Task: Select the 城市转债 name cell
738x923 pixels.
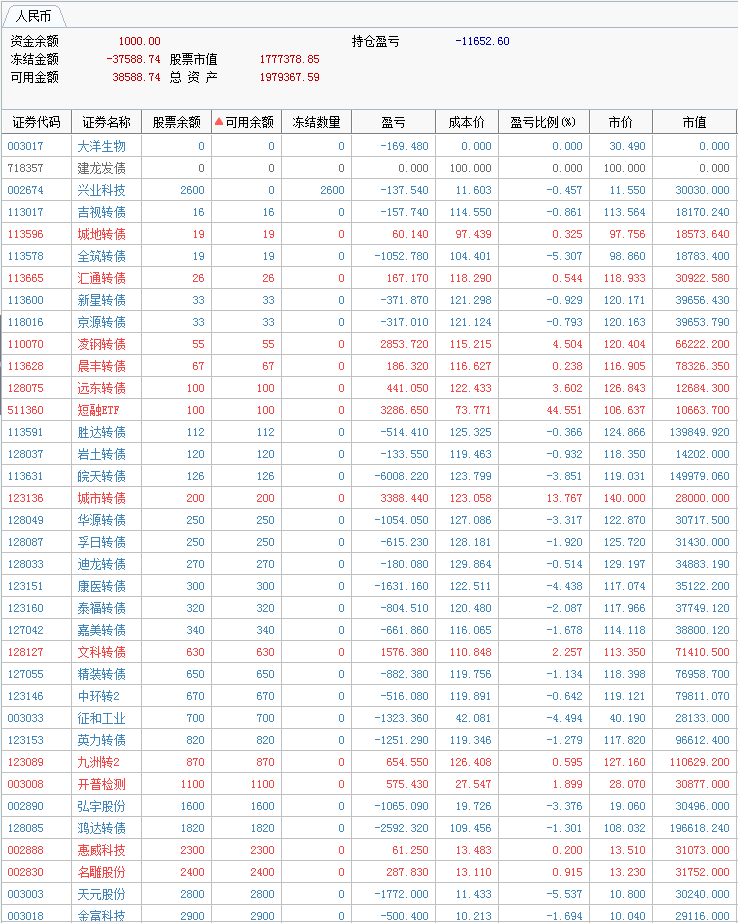Action: 102,498
